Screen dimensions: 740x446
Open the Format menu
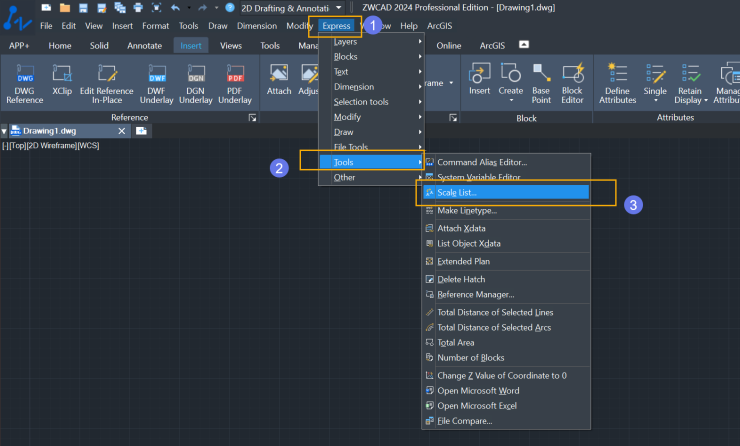coord(155,26)
